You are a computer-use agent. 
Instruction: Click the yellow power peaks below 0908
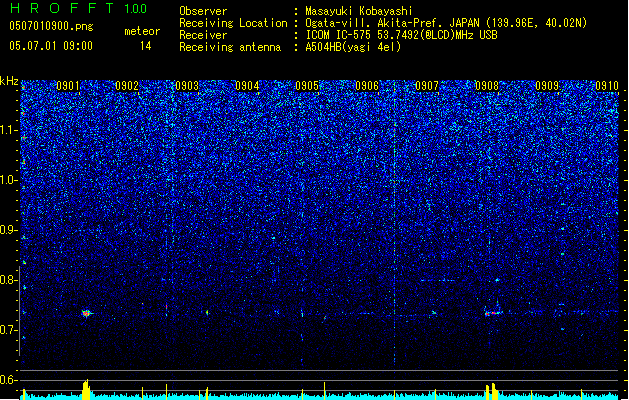coord(492,391)
